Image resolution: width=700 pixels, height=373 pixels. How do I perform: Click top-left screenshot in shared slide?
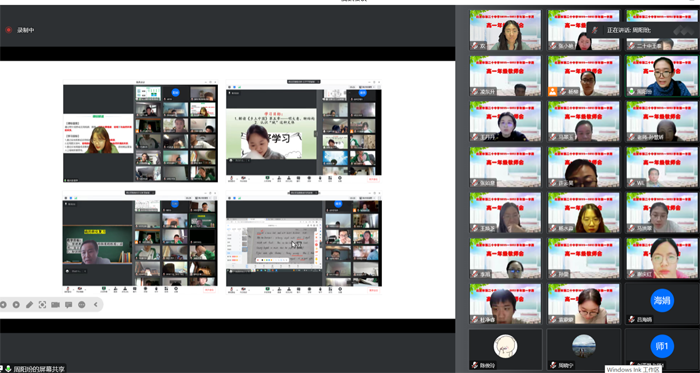point(140,131)
